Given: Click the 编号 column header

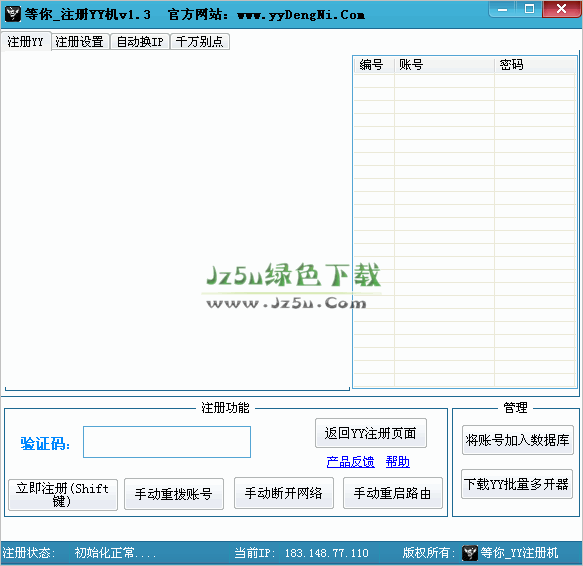Looking at the screenshot, I should tap(374, 65).
